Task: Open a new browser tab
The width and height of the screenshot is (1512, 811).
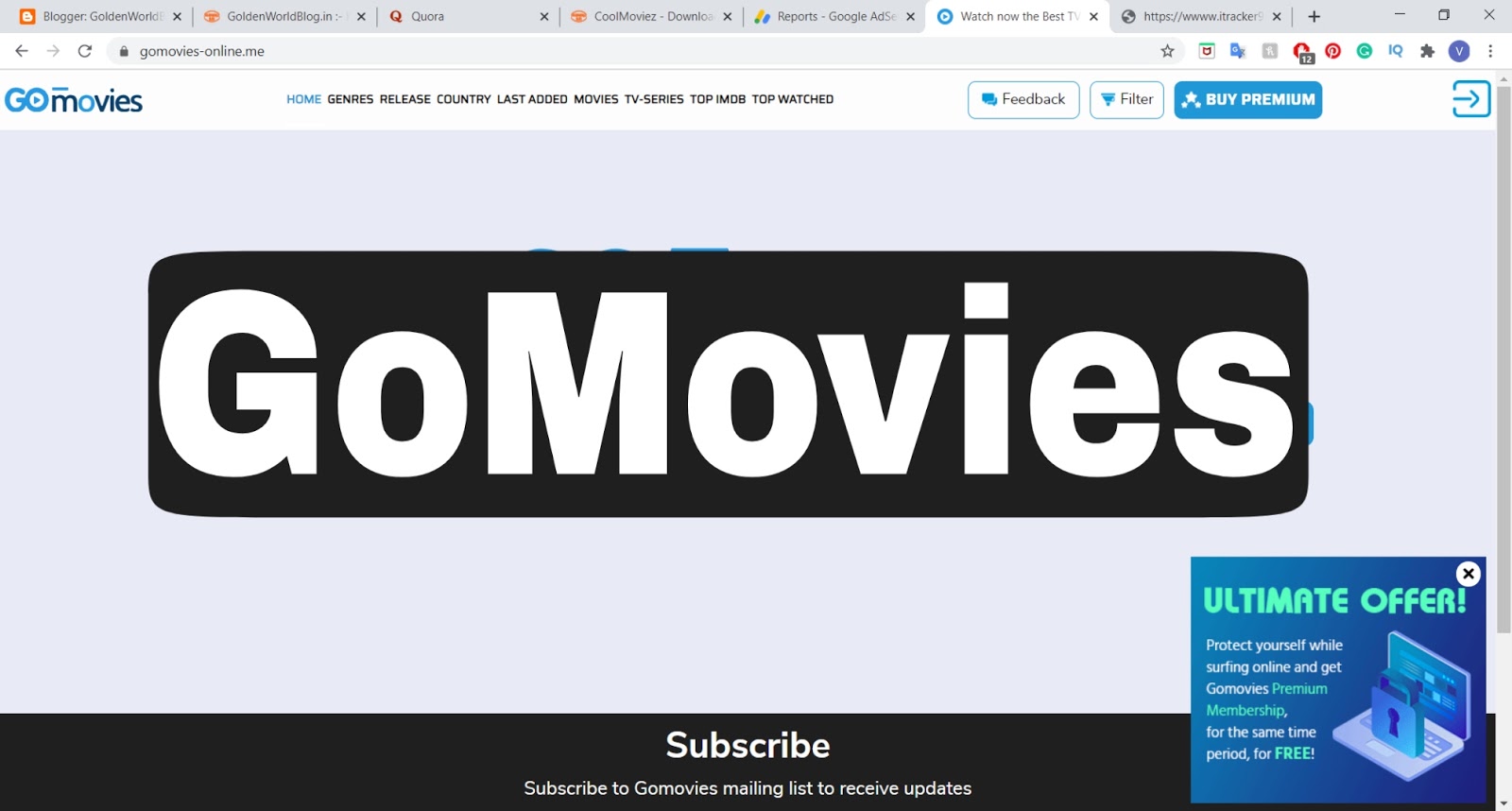Action: click(x=1314, y=16)
